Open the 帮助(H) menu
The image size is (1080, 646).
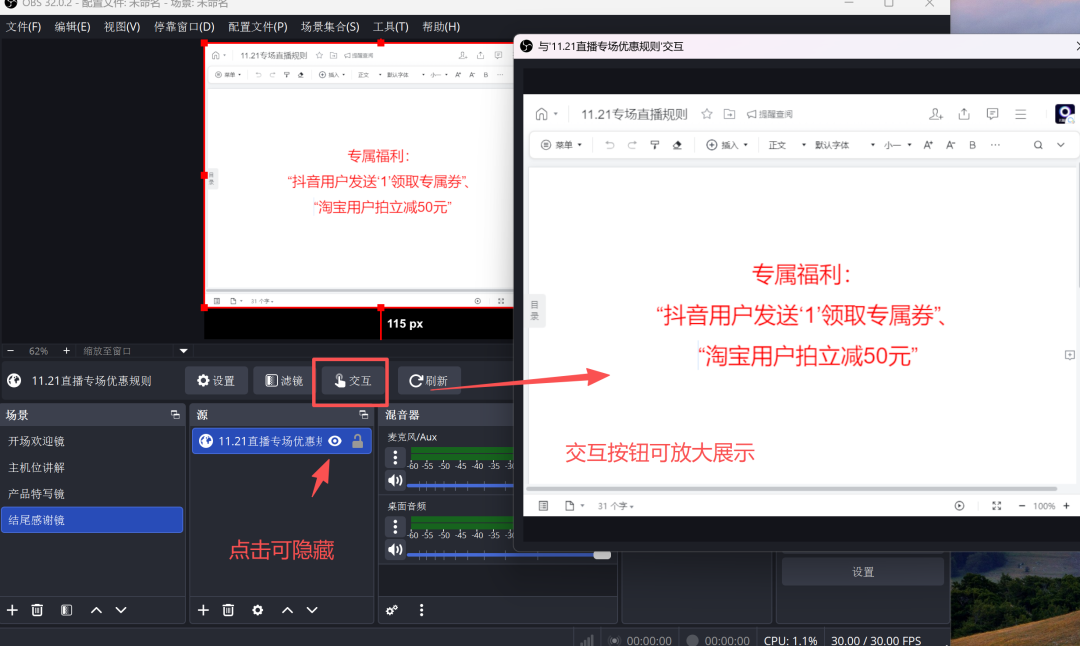coord(441,27)
